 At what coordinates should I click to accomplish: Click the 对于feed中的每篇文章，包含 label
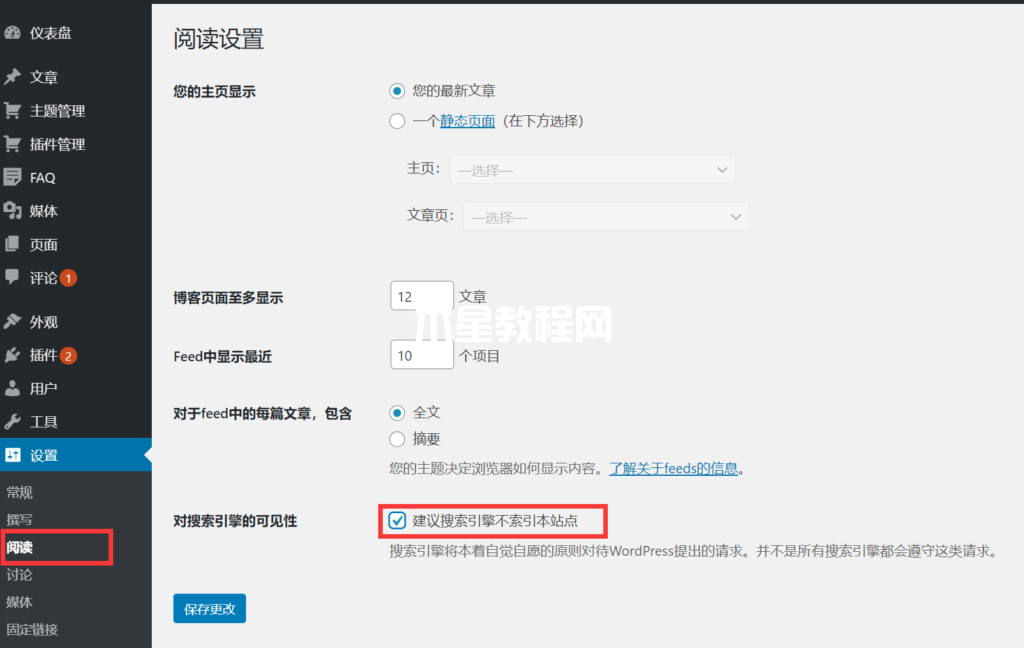(x=263, y=413)
